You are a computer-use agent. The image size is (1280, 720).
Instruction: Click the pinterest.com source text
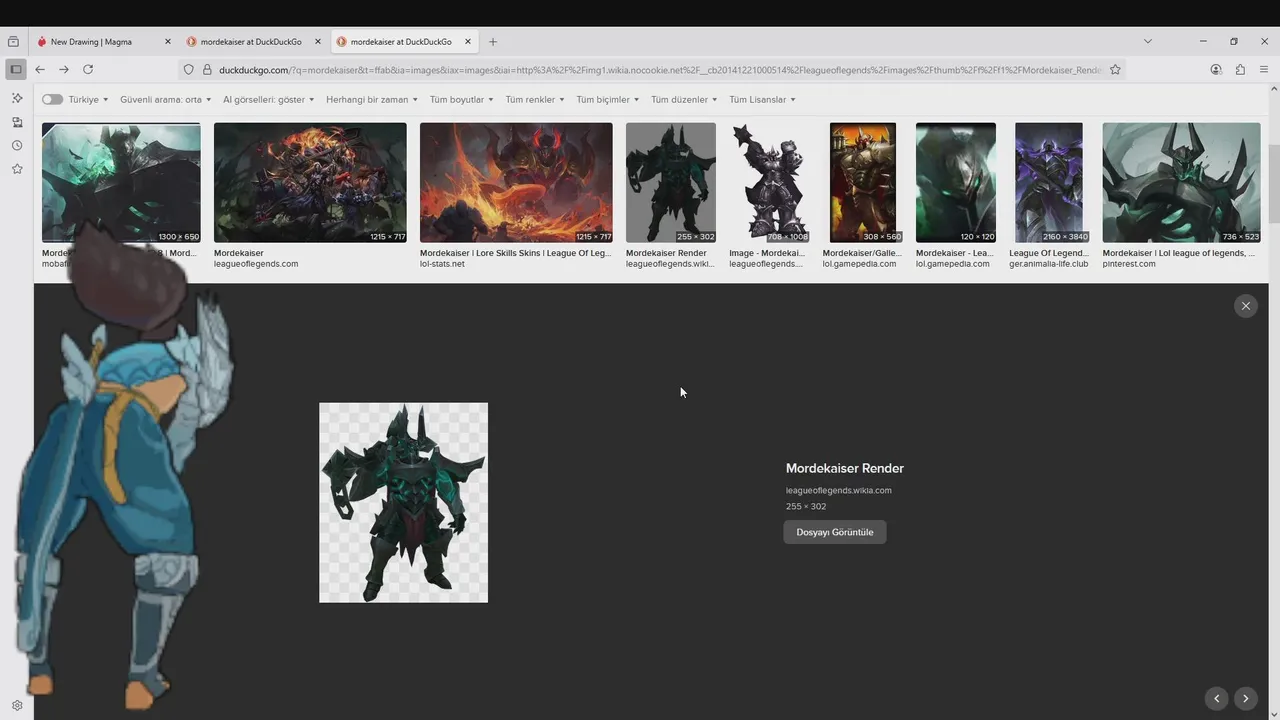[1129, 264]
